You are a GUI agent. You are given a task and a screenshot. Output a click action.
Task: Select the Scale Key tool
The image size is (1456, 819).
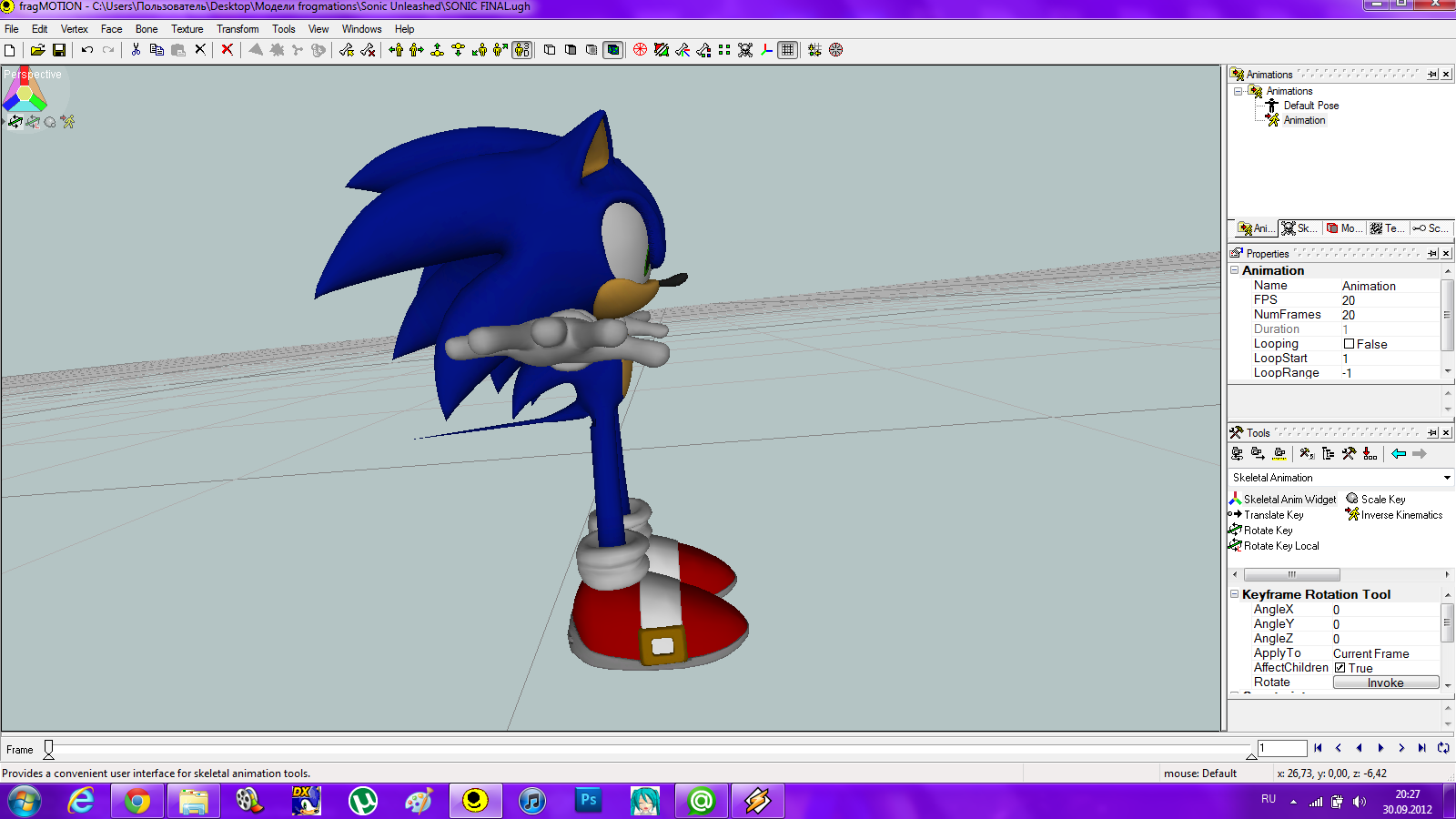1376,500
